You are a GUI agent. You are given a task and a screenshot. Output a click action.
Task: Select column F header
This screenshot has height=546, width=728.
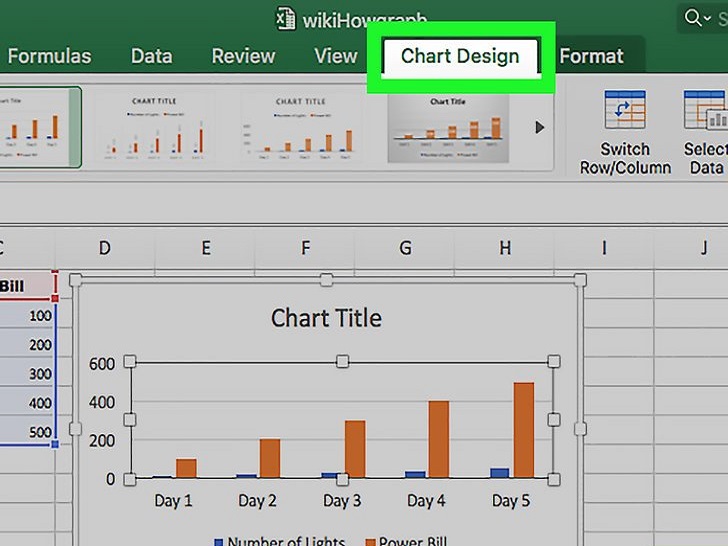click(x=305, y=248)
